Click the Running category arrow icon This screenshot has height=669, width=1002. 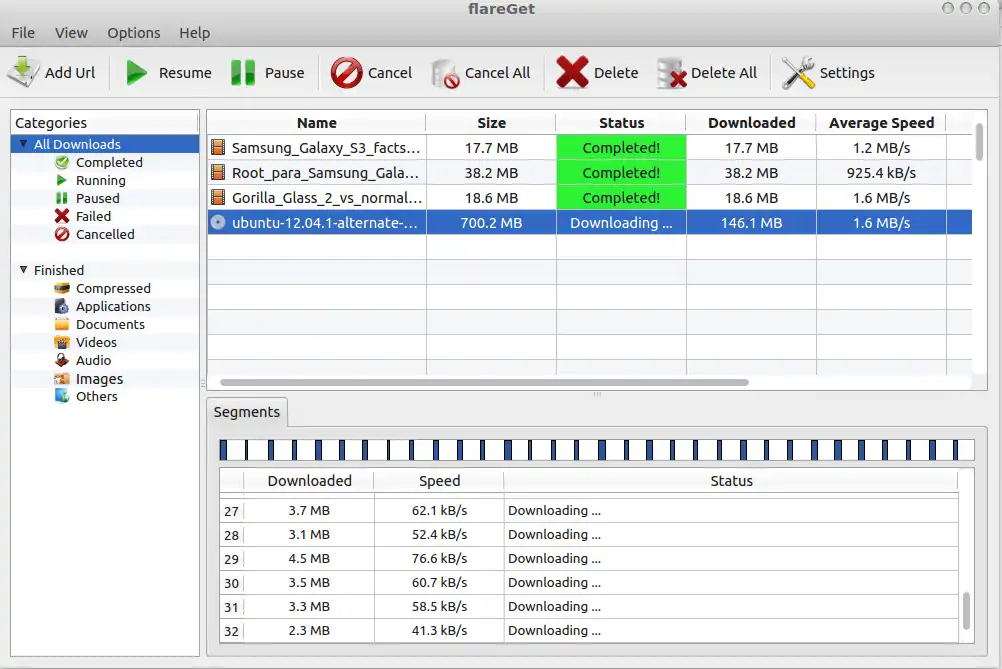[x=62, y=180]
